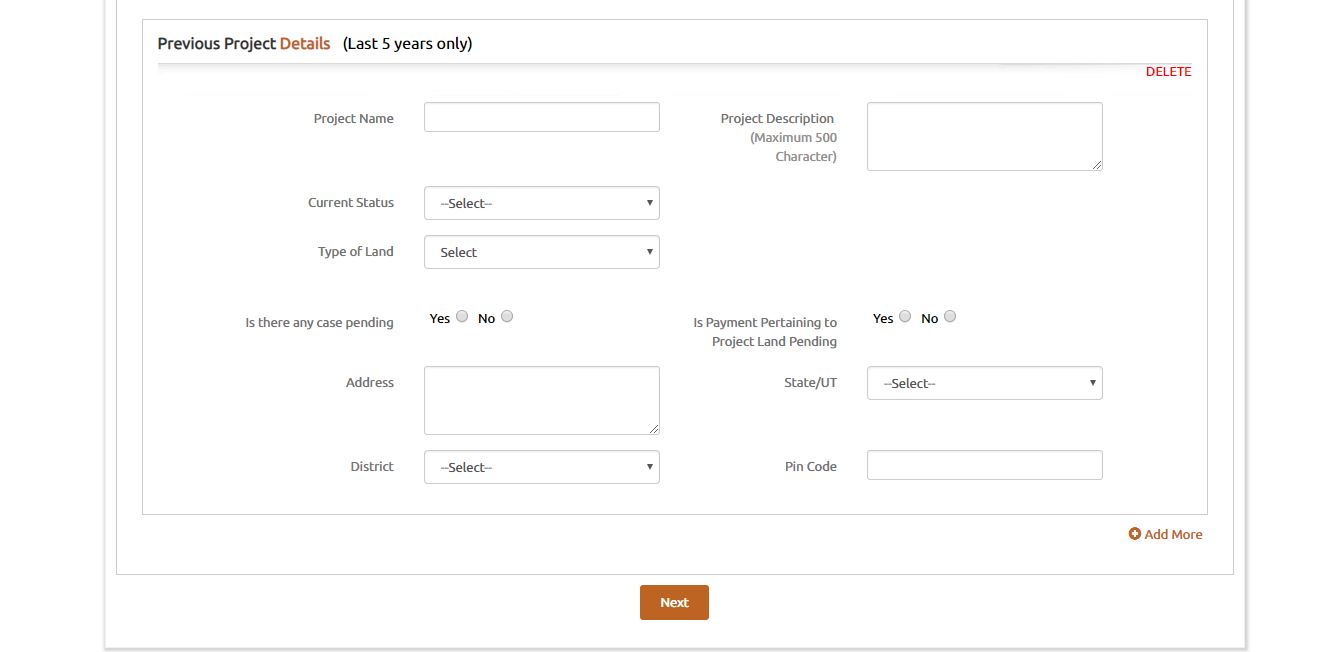Open the District select menu
Screen dimensions: 1342x652
[x=541, y=467]
